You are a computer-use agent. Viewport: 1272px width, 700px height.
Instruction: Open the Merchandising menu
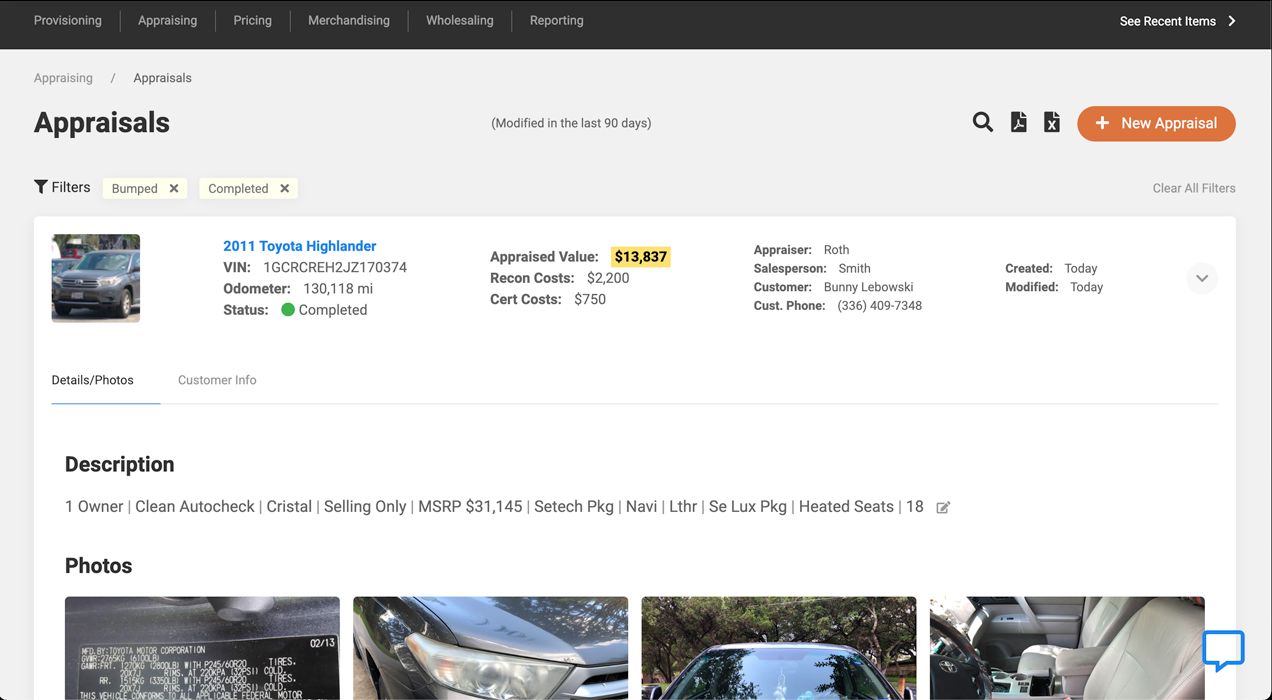point(349,21)
